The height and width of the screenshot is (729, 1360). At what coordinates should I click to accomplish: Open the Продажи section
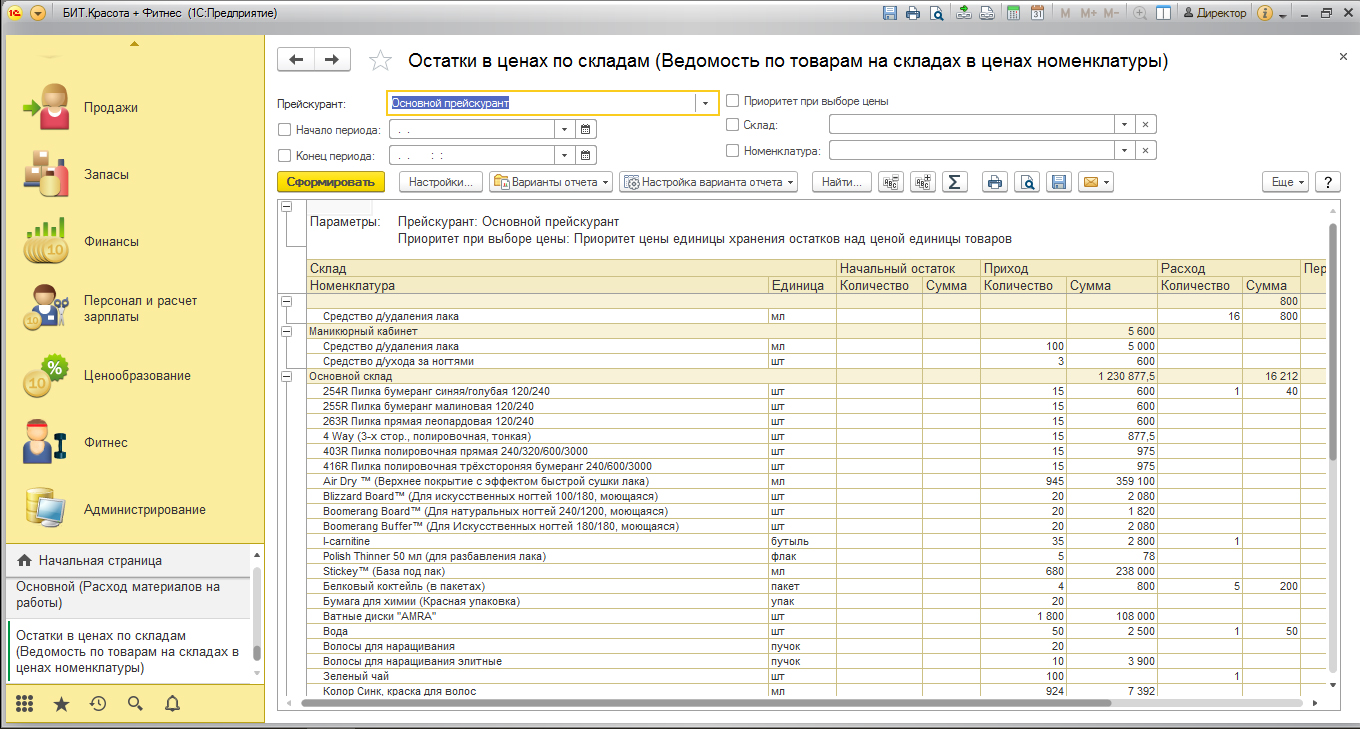click(x=110, y=107)
